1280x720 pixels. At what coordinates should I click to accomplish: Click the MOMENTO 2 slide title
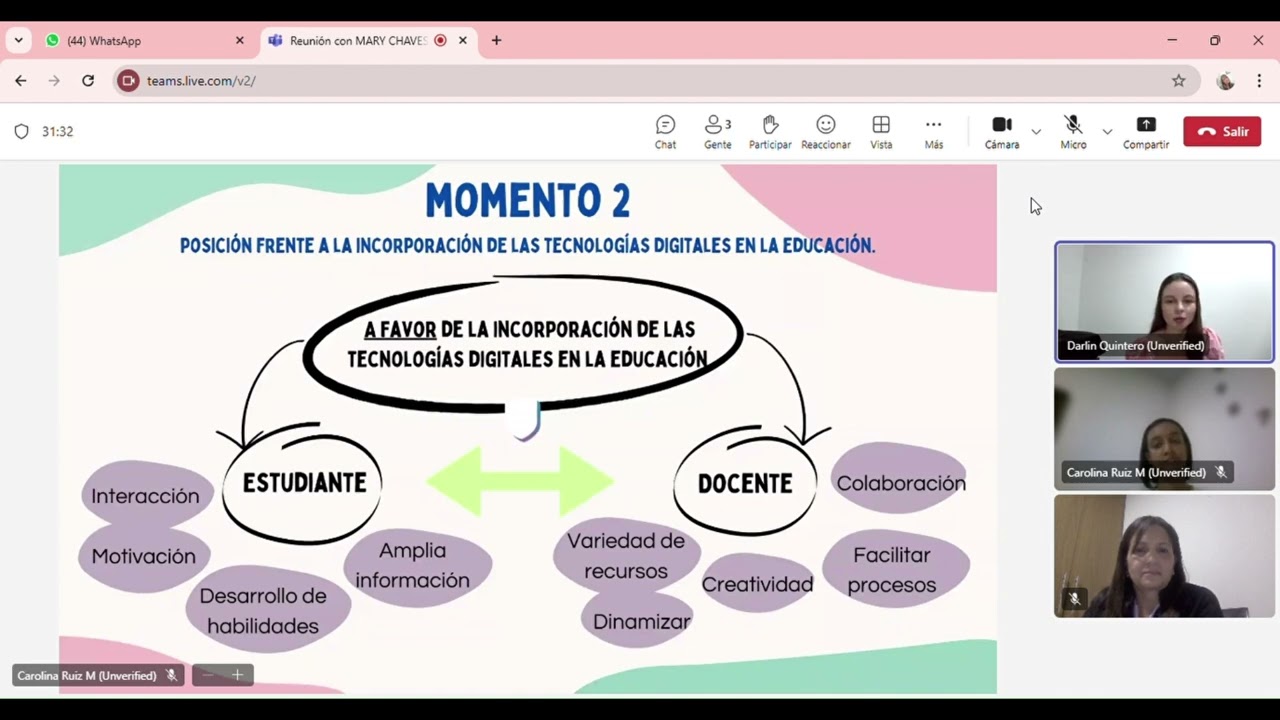pos(528,201)
